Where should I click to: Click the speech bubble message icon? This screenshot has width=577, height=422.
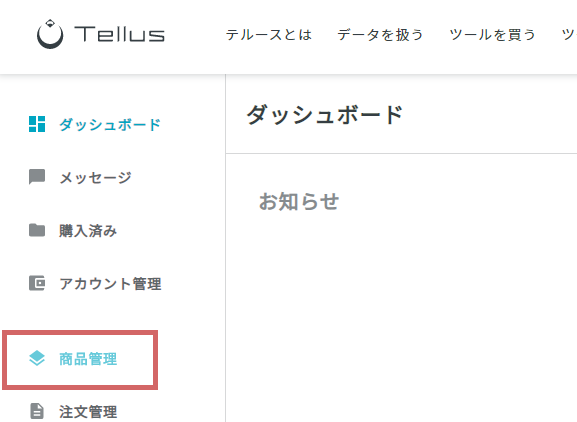click(x=37, y=177)
